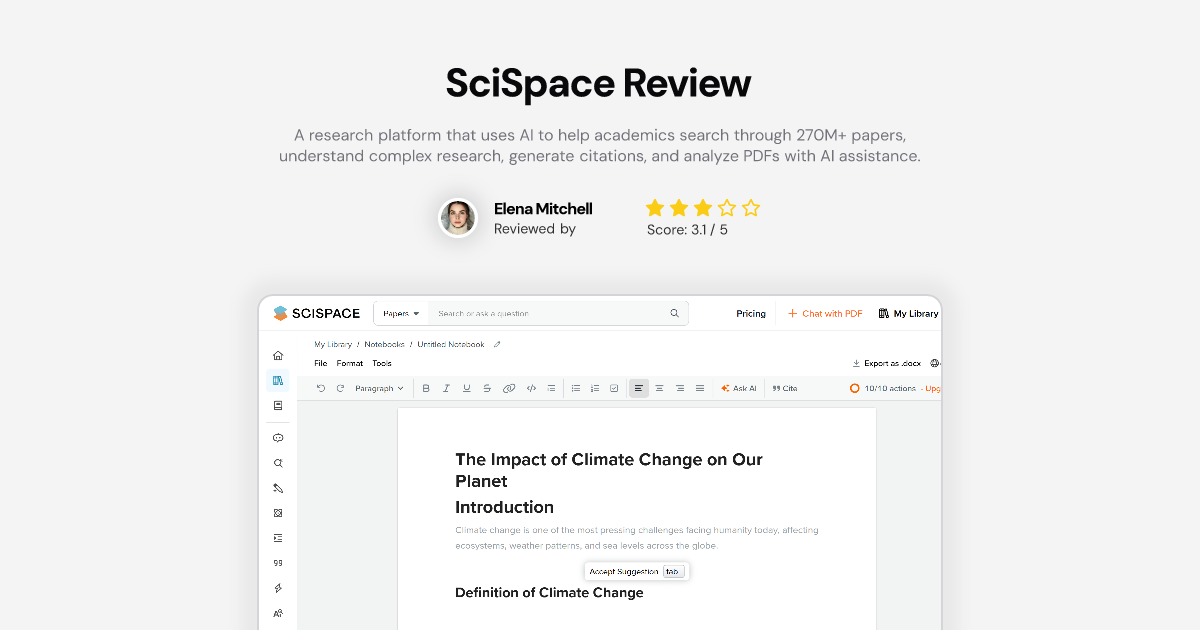Open the Tools menu

(x=382, y=363)
